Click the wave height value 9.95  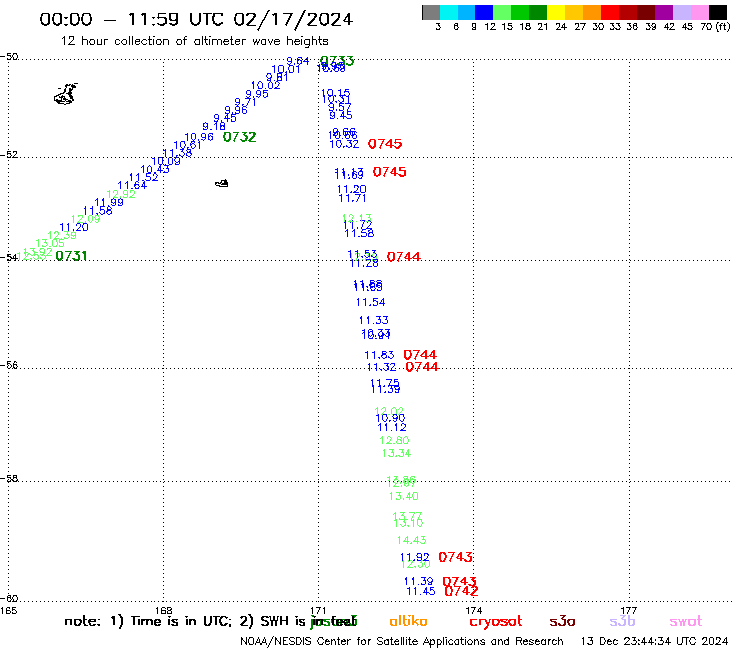[257, 94]
